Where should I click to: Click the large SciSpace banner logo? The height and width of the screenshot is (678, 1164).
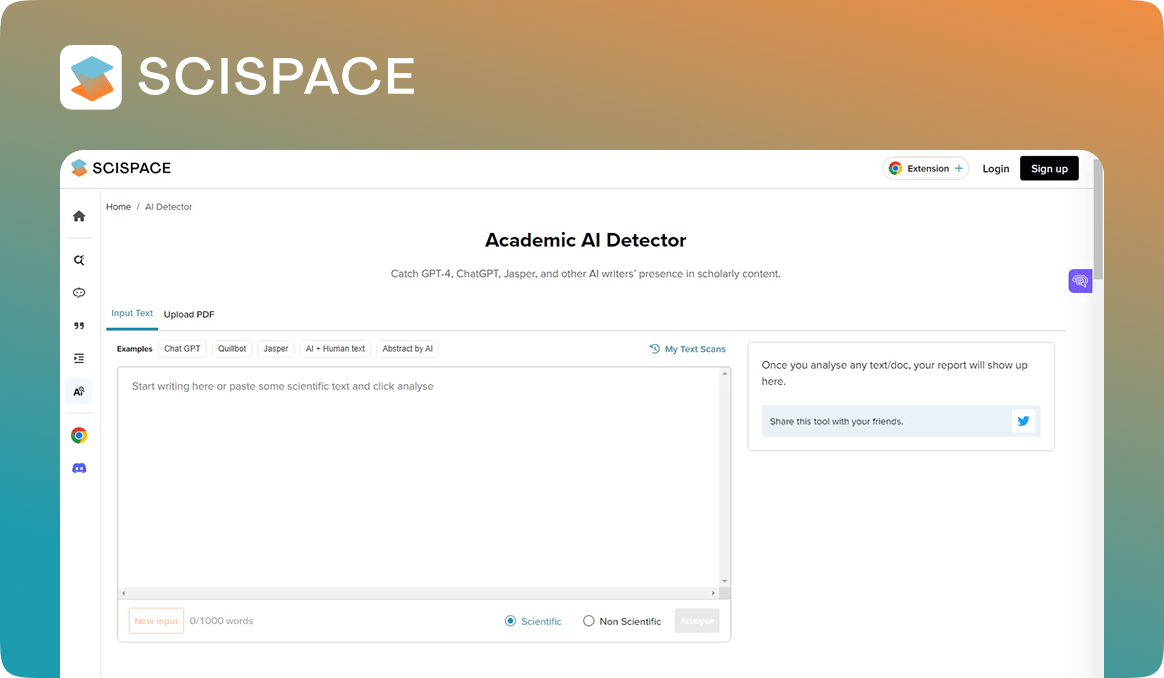[x=238, y=77]
